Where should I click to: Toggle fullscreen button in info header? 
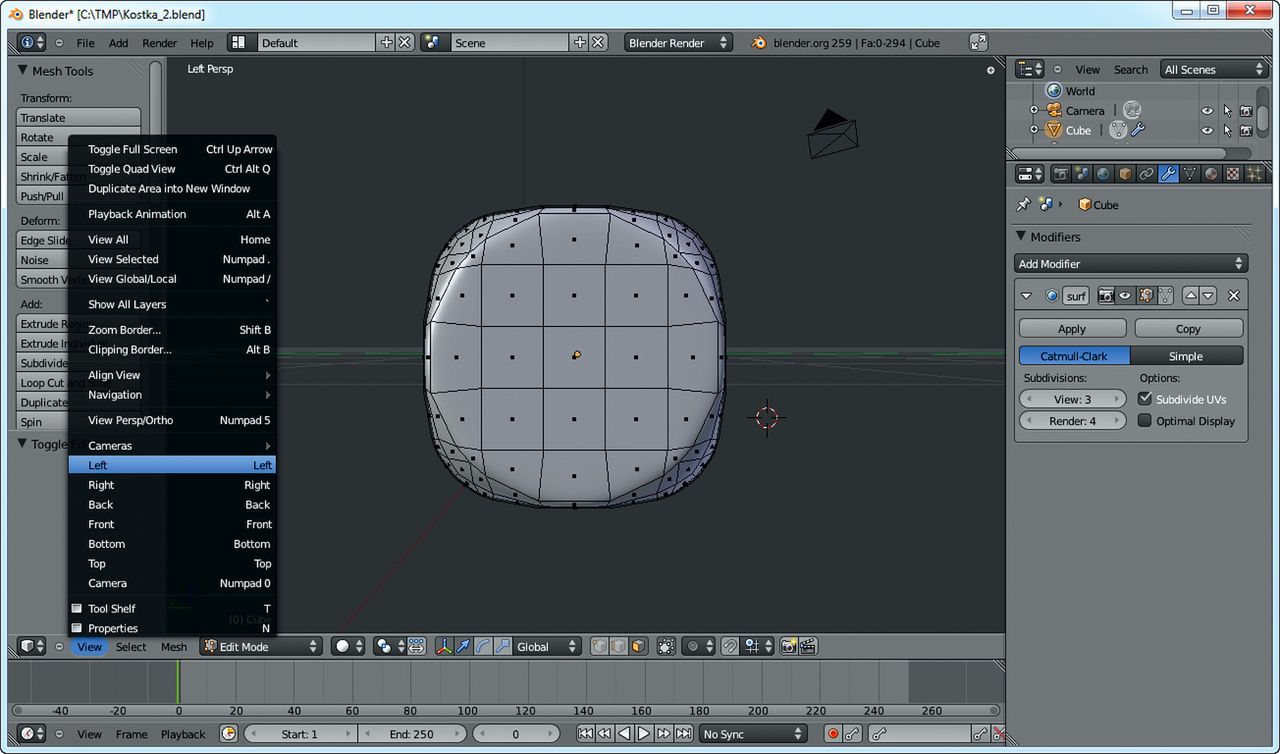979,42
